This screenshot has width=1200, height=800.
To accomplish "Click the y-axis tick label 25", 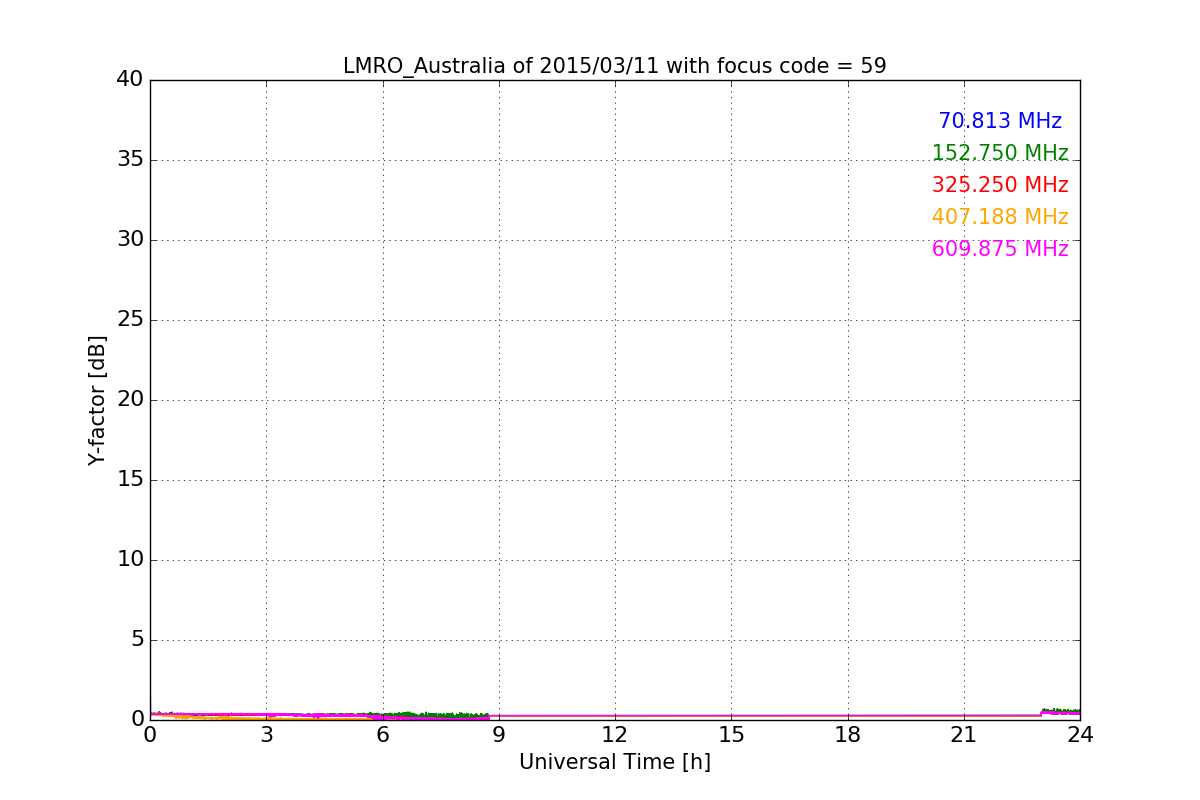I will pos(130,320).
